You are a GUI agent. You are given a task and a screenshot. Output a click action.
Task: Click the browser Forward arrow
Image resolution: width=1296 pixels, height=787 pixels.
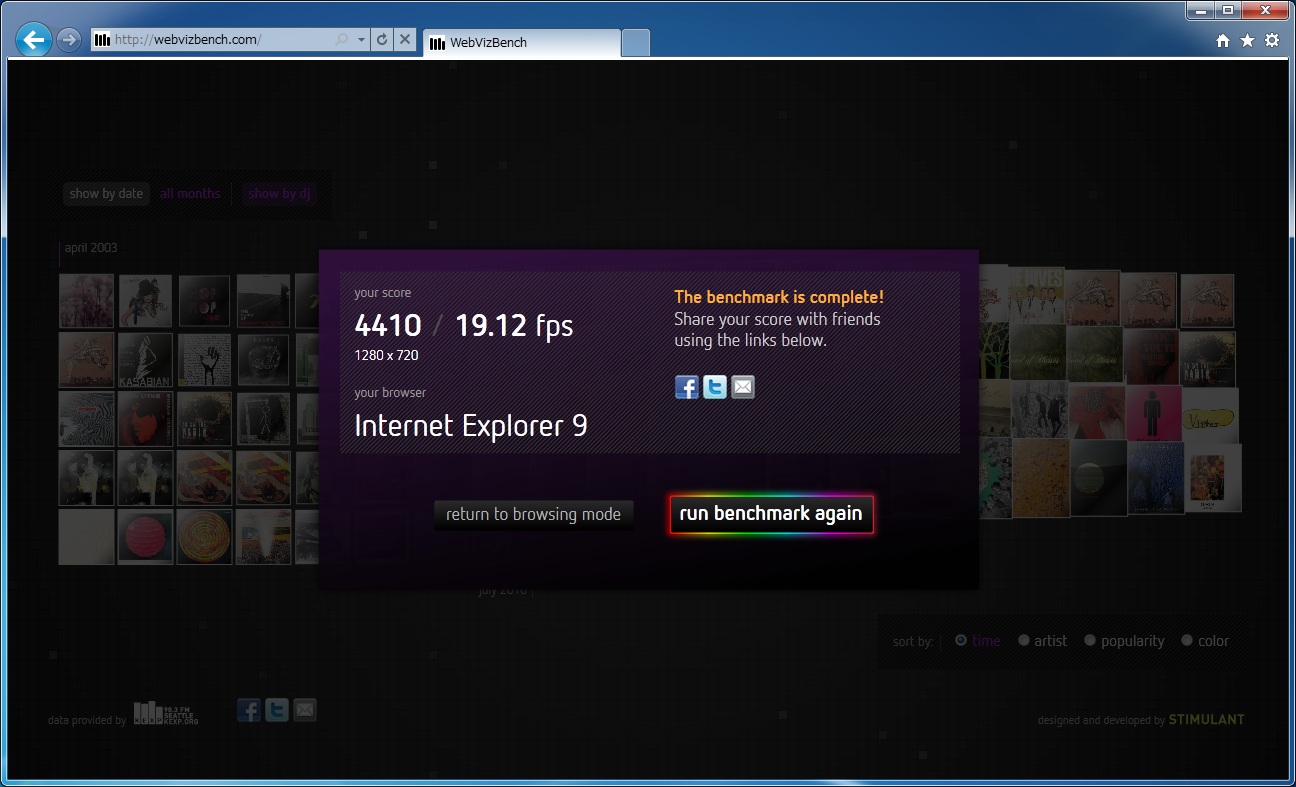[x=69, y=40]
